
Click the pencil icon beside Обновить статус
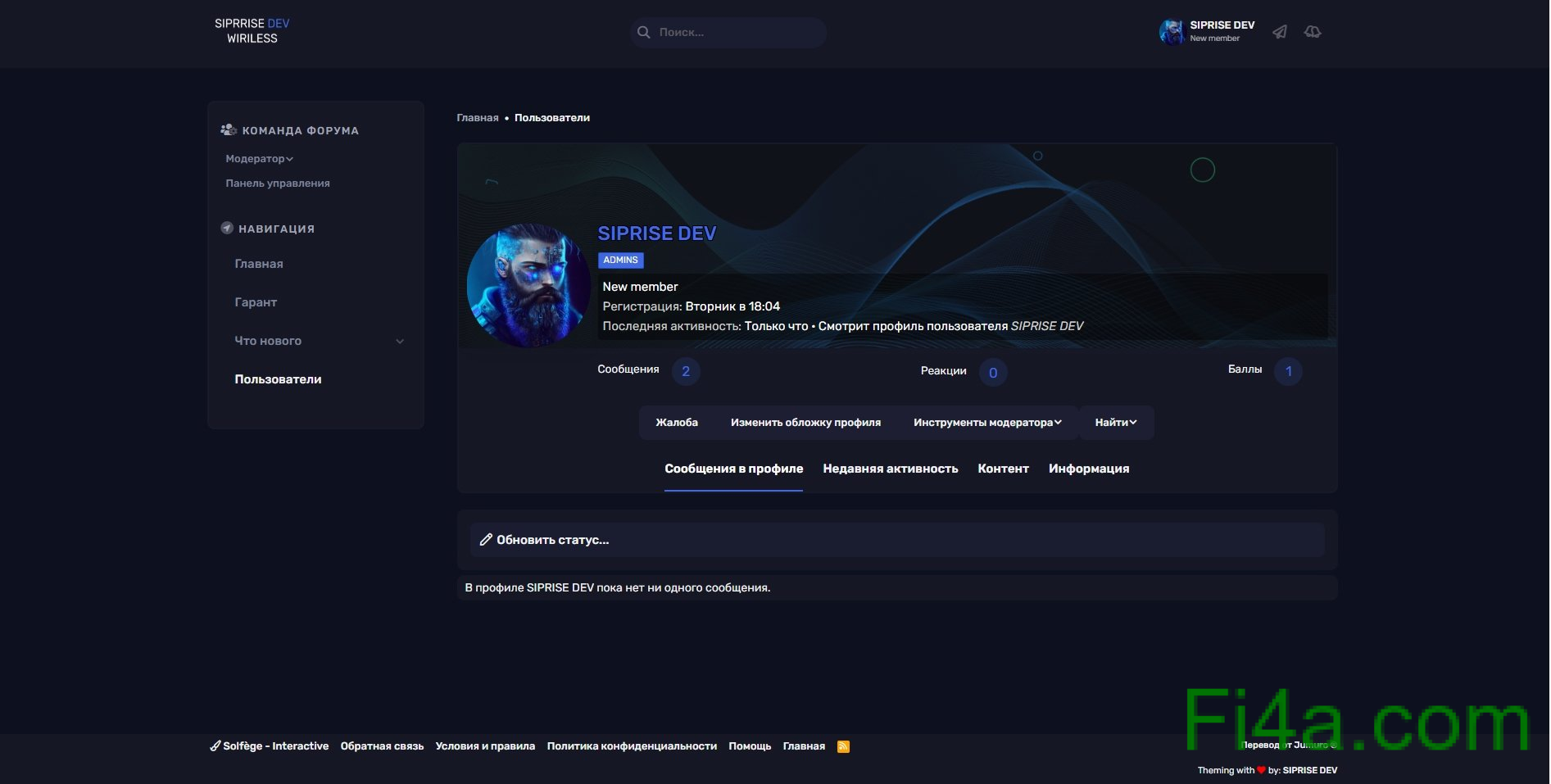pos(486,540)
